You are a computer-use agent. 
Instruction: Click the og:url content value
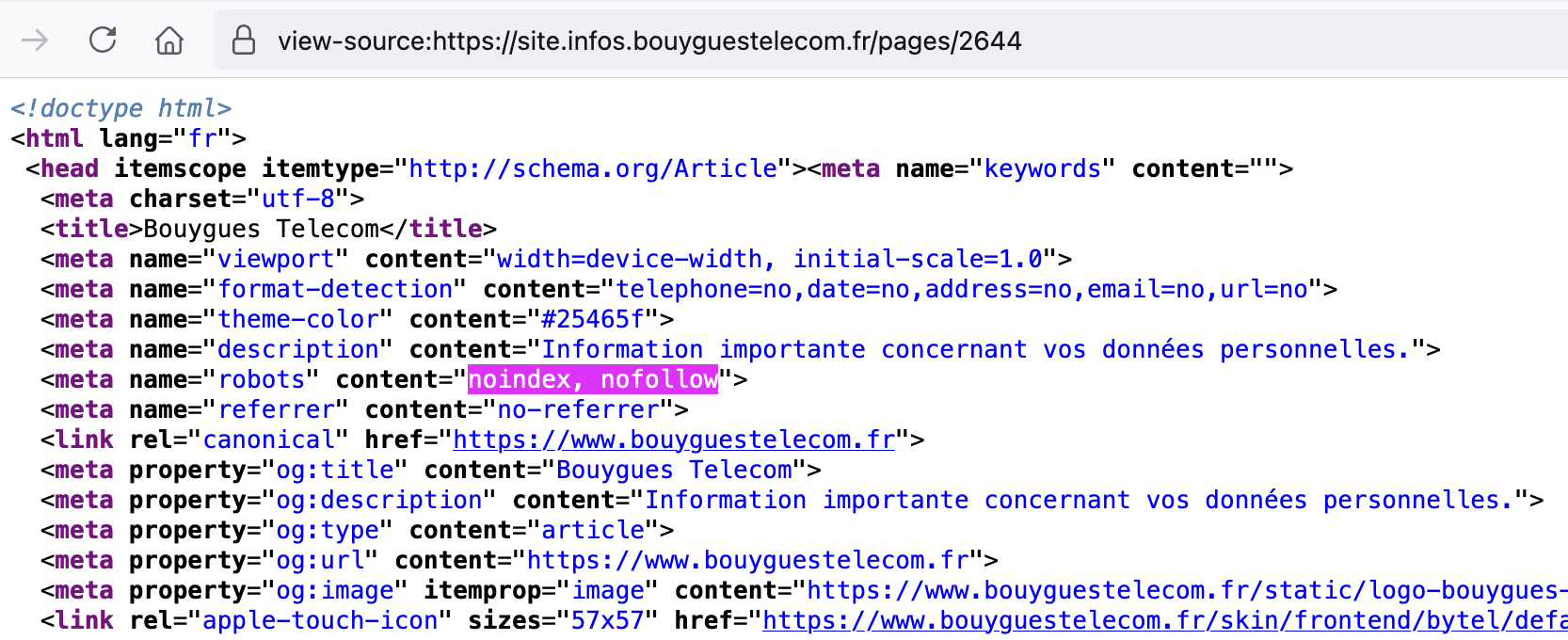(748, 560)
